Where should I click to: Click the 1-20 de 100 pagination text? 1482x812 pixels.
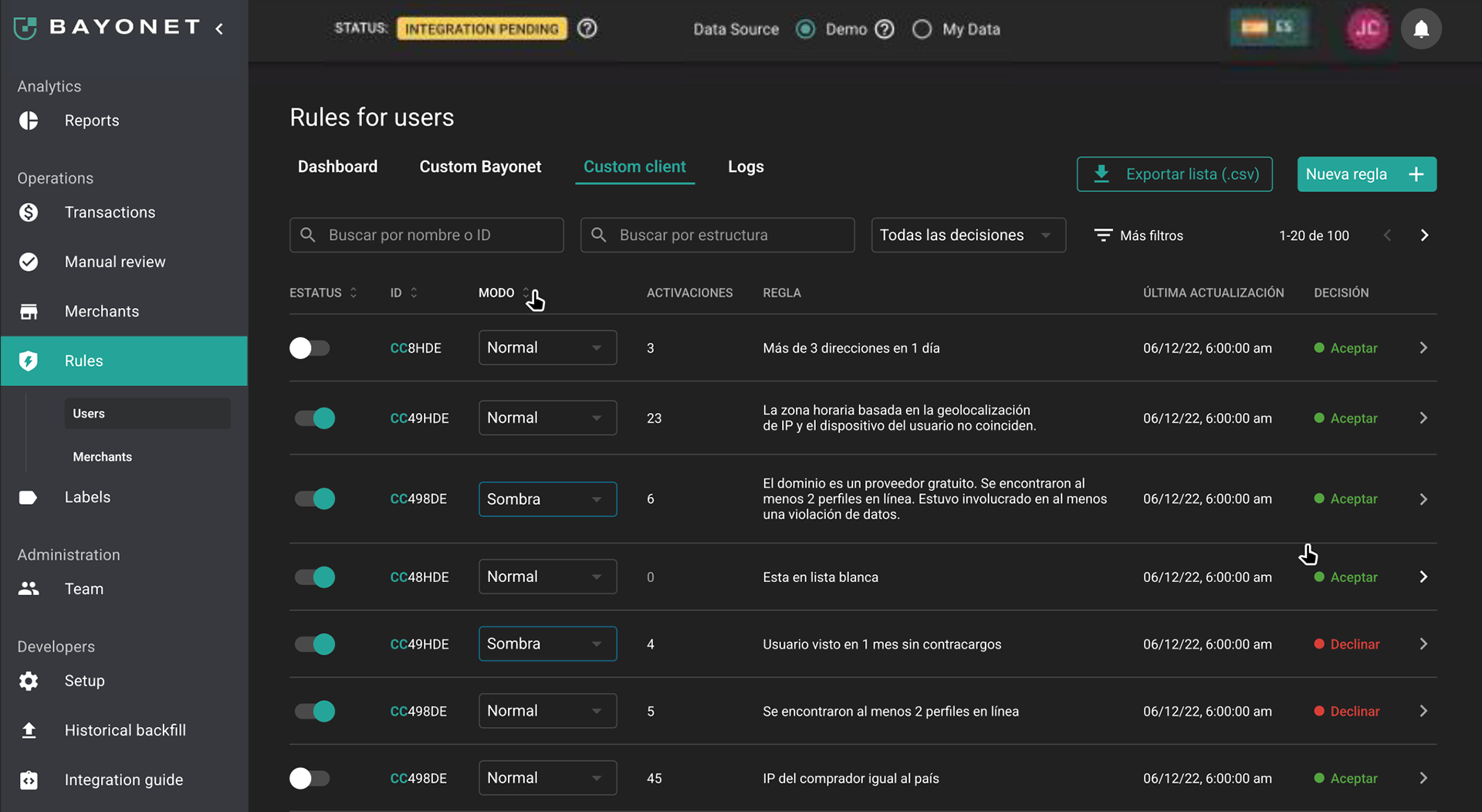[1314, 235]
